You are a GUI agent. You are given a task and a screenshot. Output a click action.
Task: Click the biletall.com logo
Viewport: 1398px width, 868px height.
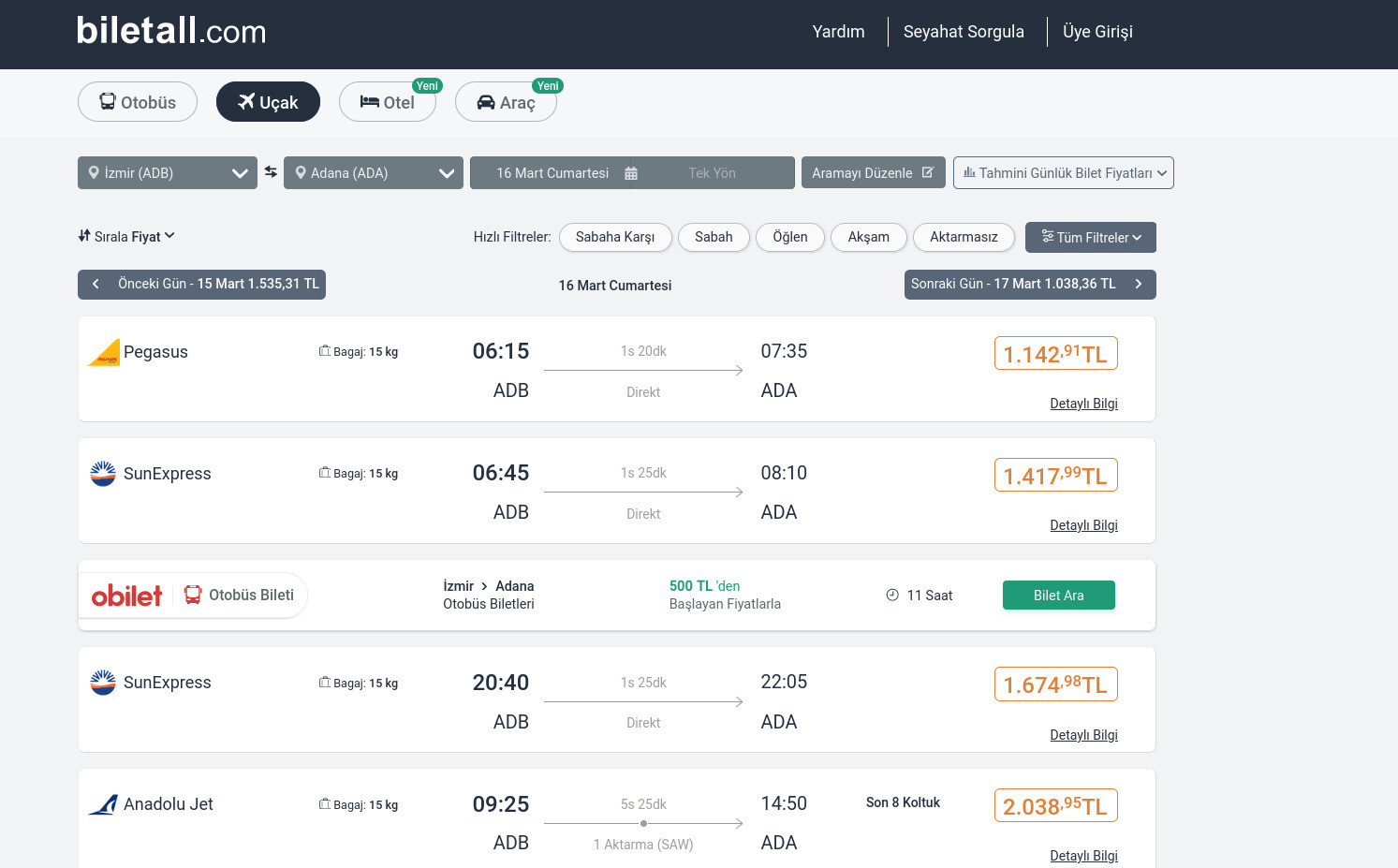click(x=171, y=31)
